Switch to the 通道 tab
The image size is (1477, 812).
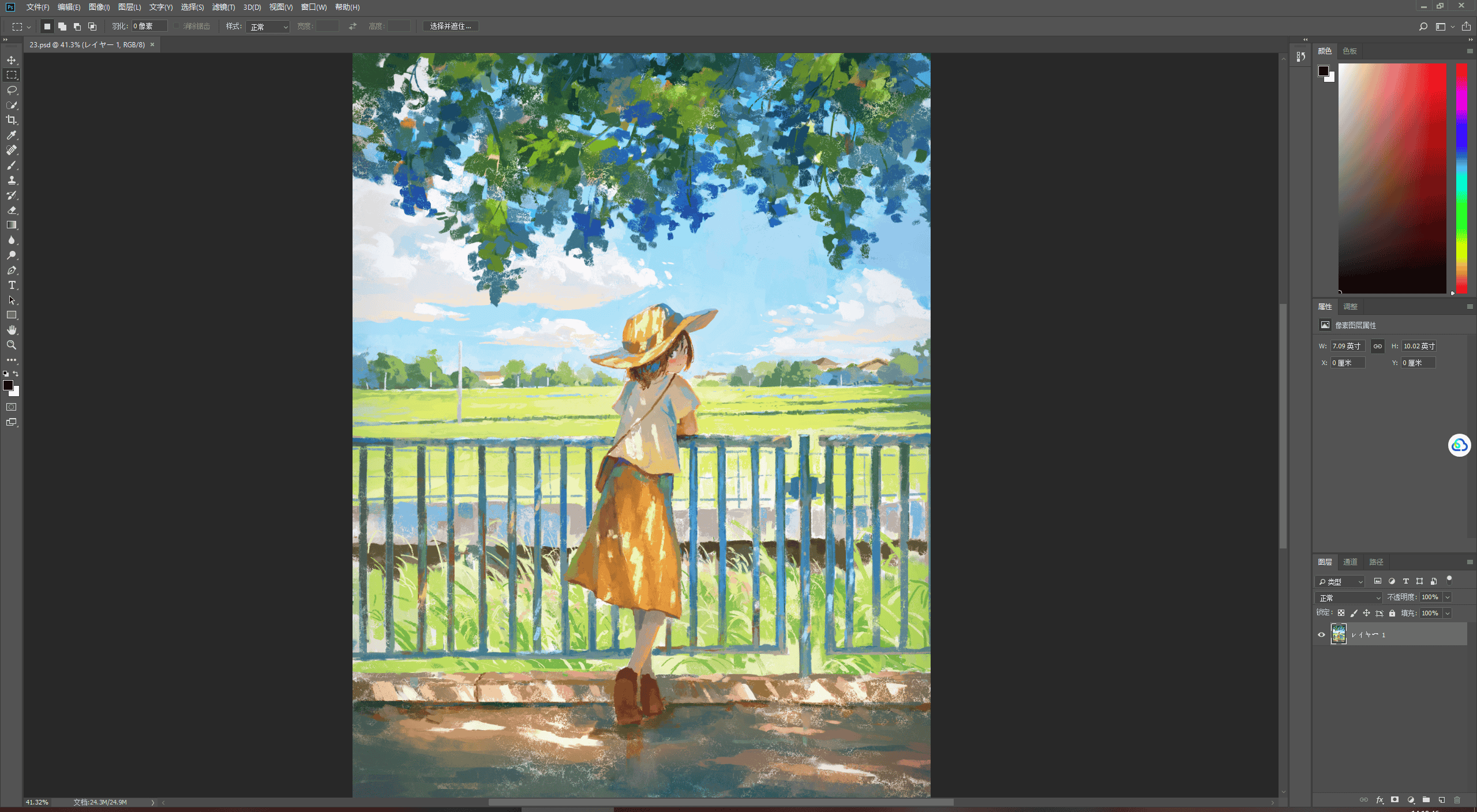click(x=1350, y=562)
